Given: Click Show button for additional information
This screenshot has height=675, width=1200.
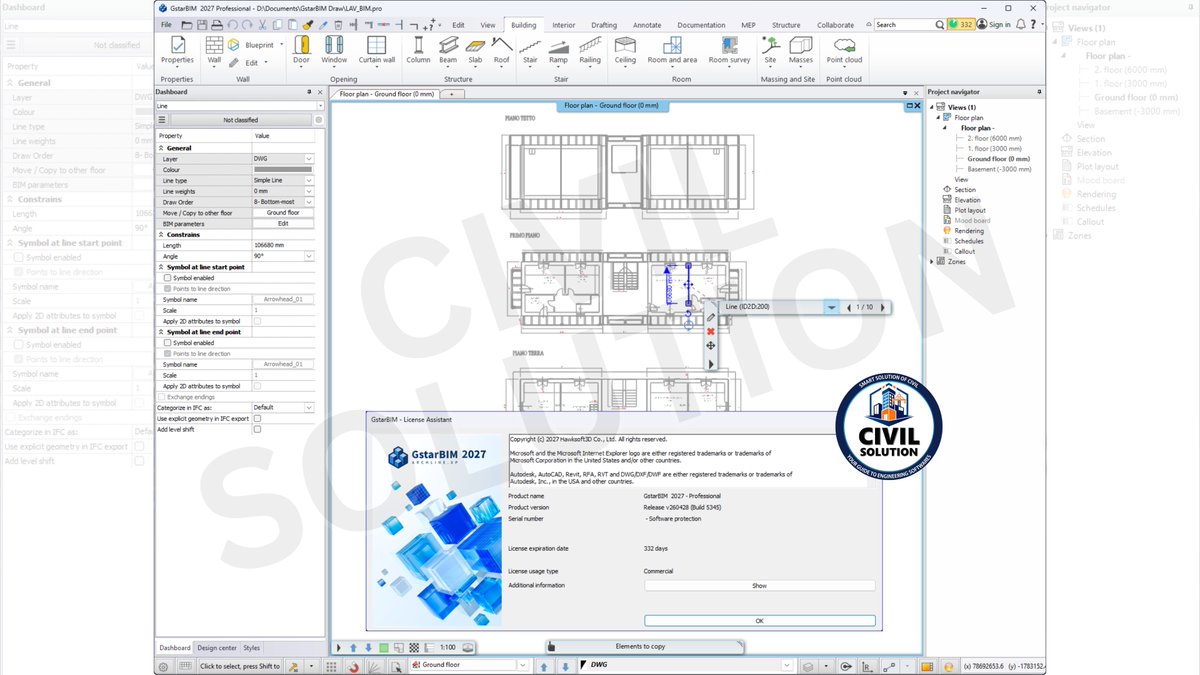Looking at the screenshot, I should [x=760, y=586].
